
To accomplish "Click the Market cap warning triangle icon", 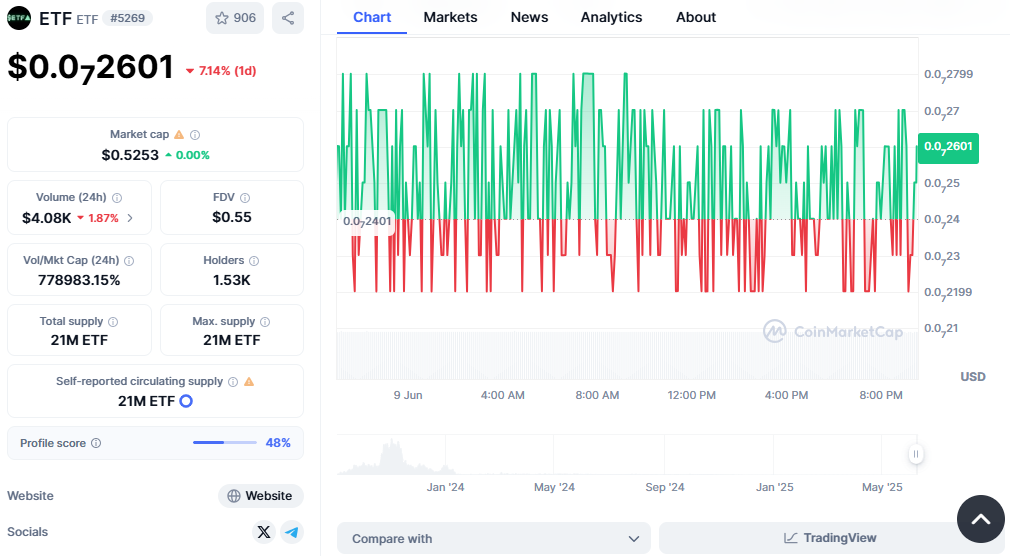I will [179, 134].
